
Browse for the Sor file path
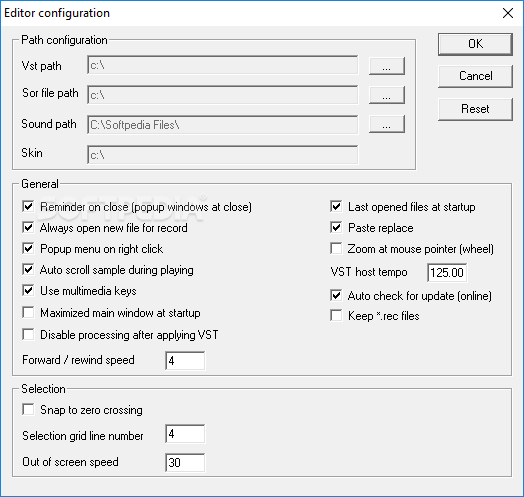click(x=387, y=95)
